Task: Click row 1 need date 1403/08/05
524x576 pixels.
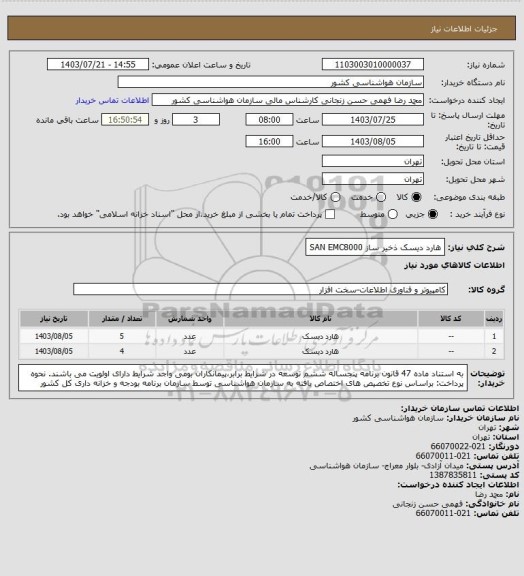Action: tap(54, 336)
